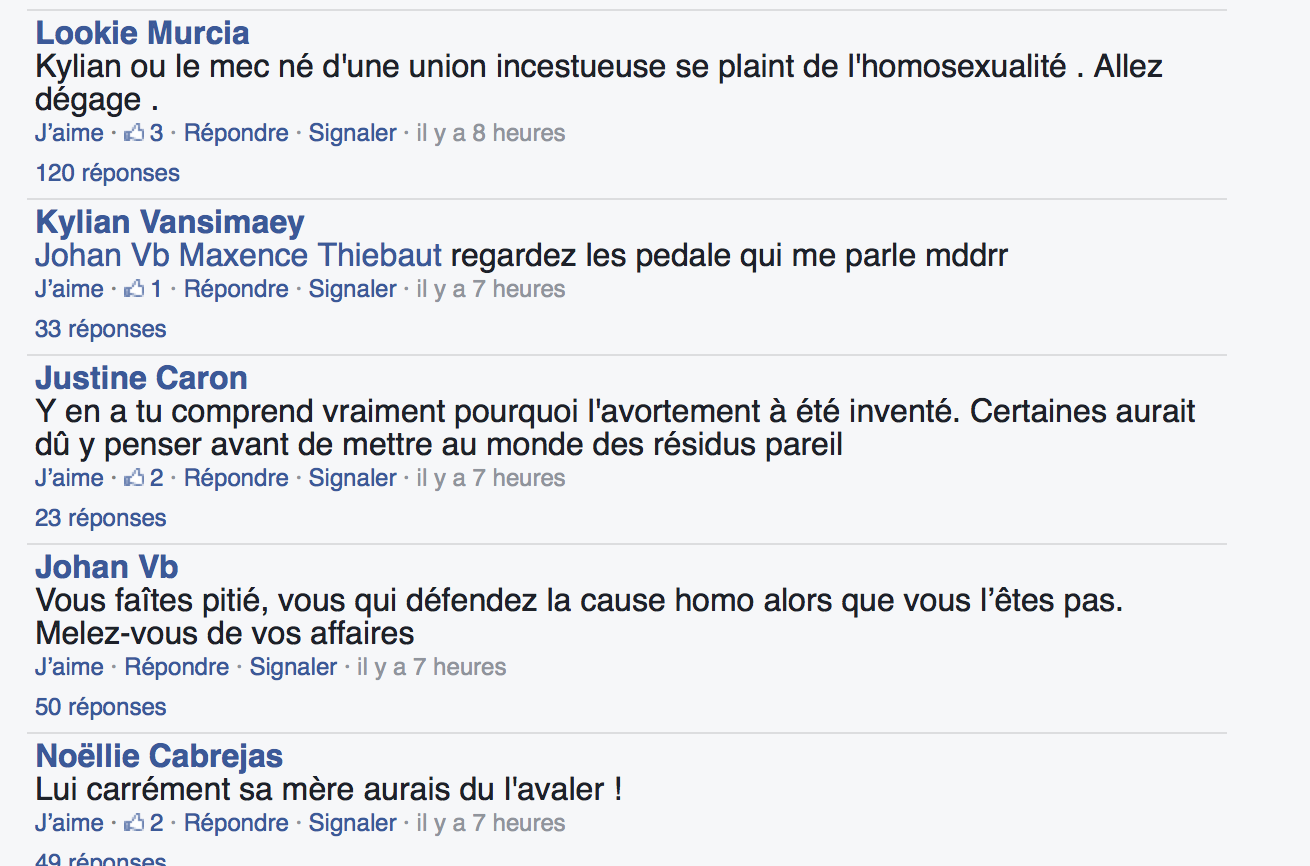Screen dimensions: 1310x866
Task: Reply to Noëllie Cabrejas's comment via Répondre
Action: 236,823
